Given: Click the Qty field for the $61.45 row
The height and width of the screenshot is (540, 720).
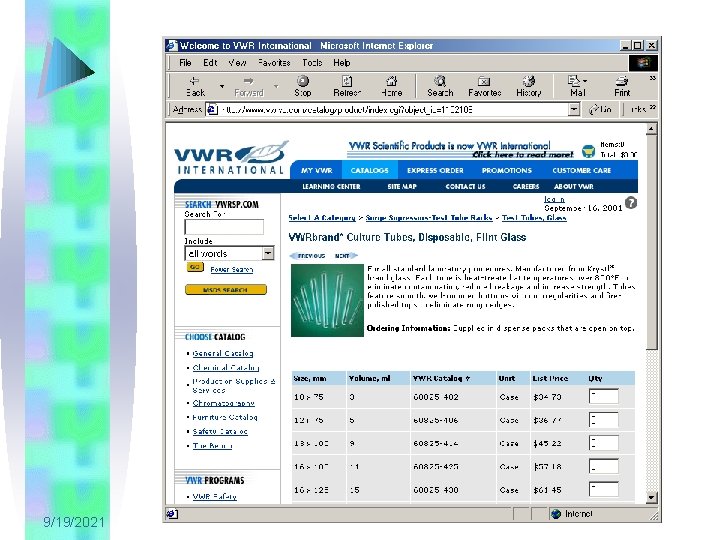Looking at the screenshot, I should (604, 489).
